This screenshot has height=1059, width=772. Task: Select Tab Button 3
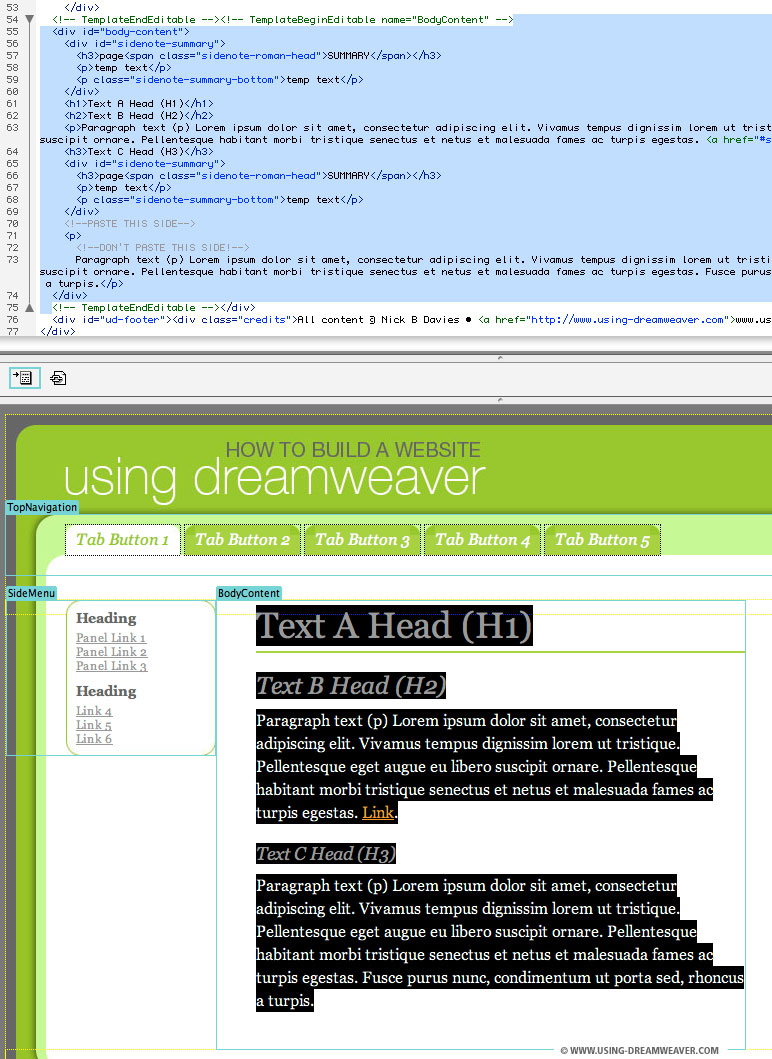pyautogui.click(x=363, y=540)
